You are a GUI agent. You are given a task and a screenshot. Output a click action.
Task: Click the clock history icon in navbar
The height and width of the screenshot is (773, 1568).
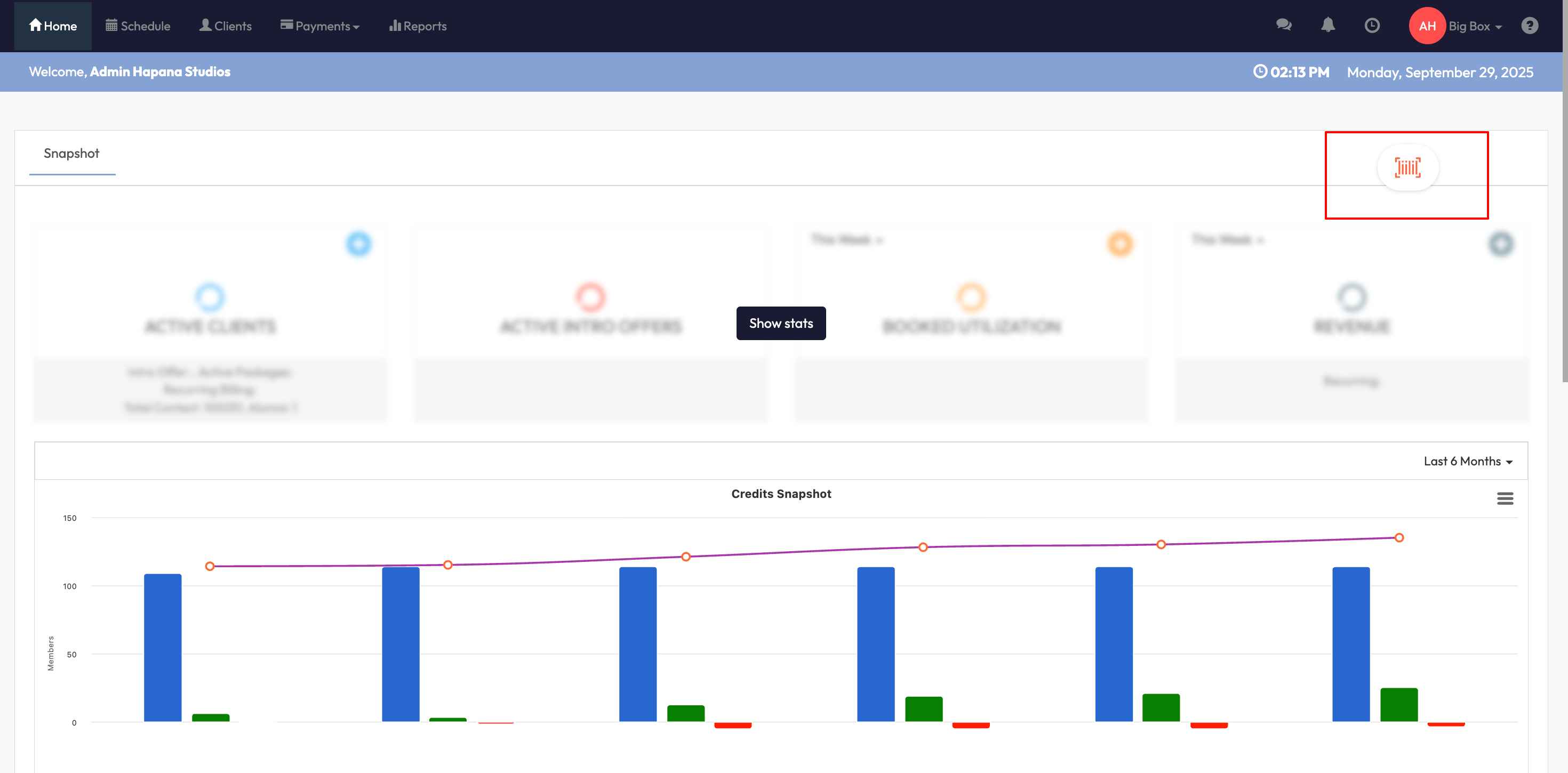click(x=1371, y=26)
